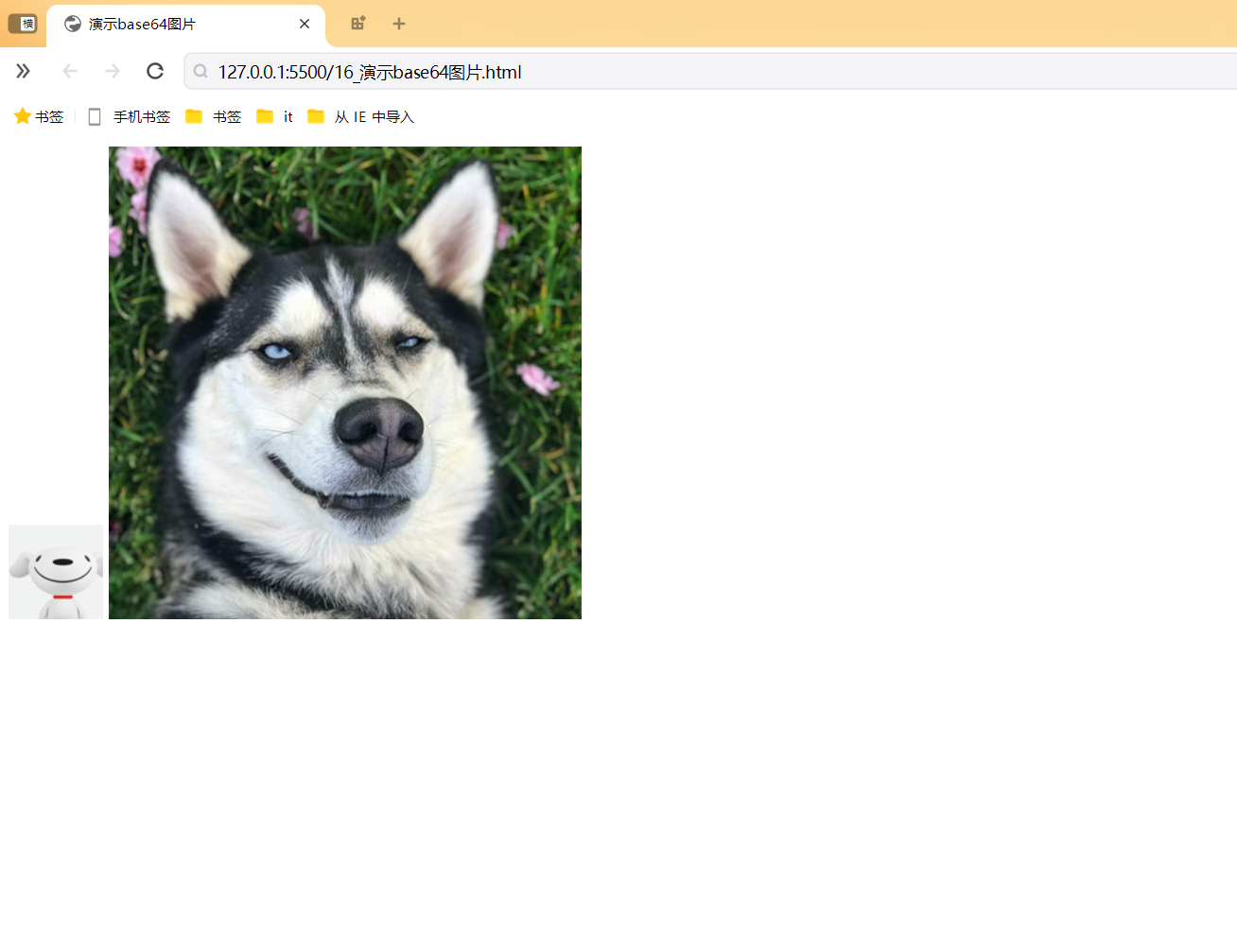Image resolution: width=1237 pixels, height=952 pixels.
Task: Open the it bookmark folder
Action: click(275, 116)
